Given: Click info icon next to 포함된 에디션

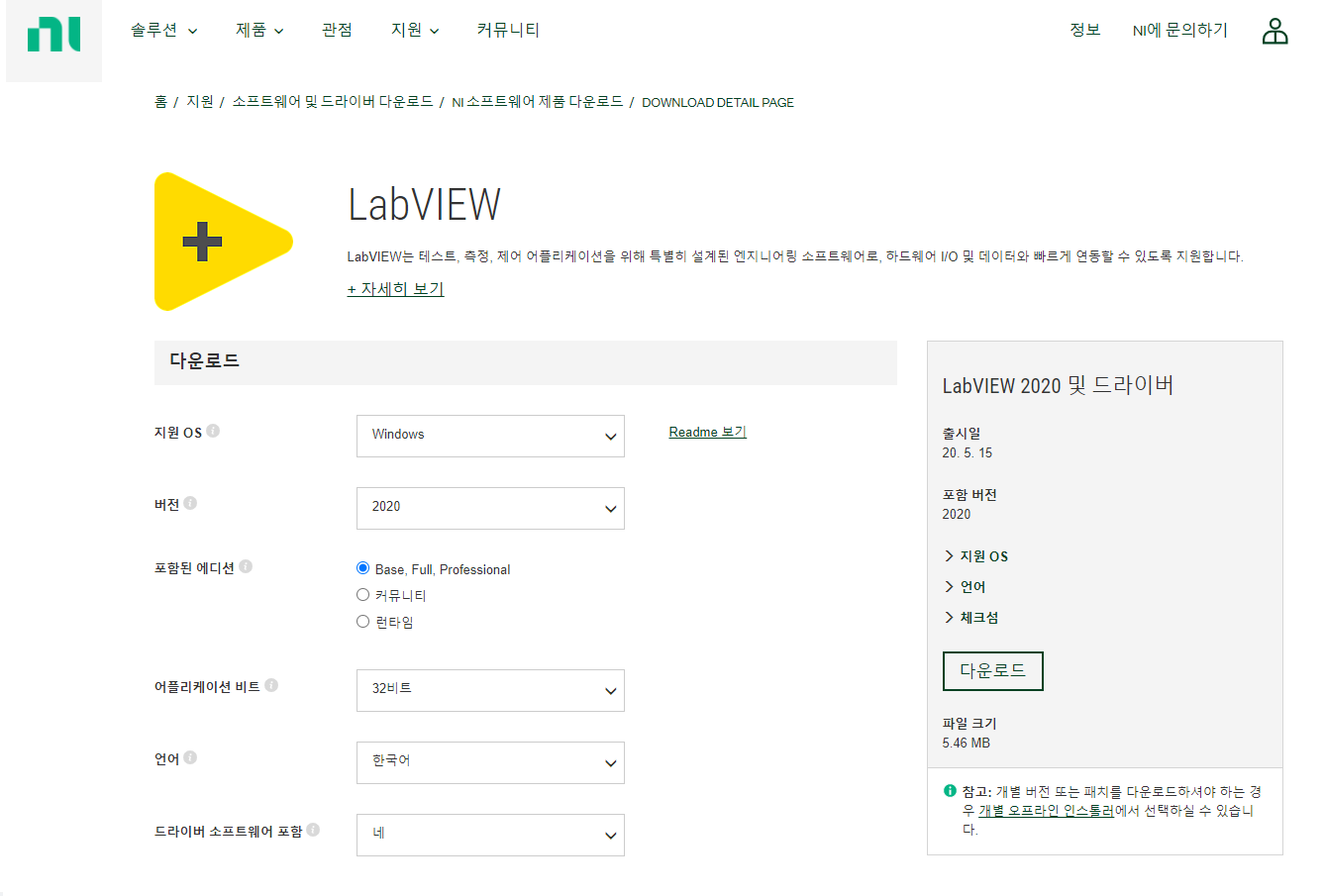Looking at the screenshot, I should click(x=246, y=566).
